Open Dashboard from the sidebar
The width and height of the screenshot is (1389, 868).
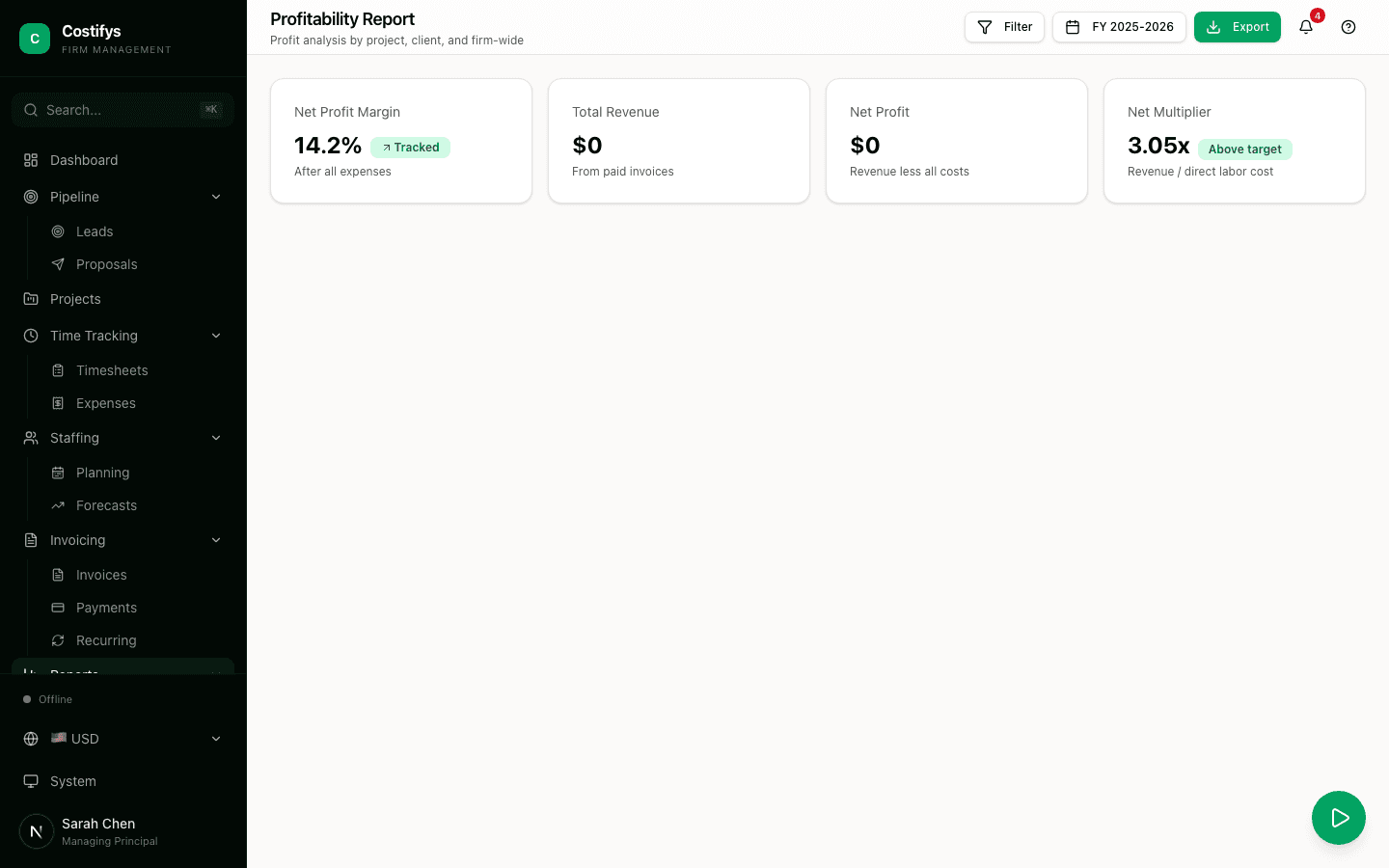point(84,160)
